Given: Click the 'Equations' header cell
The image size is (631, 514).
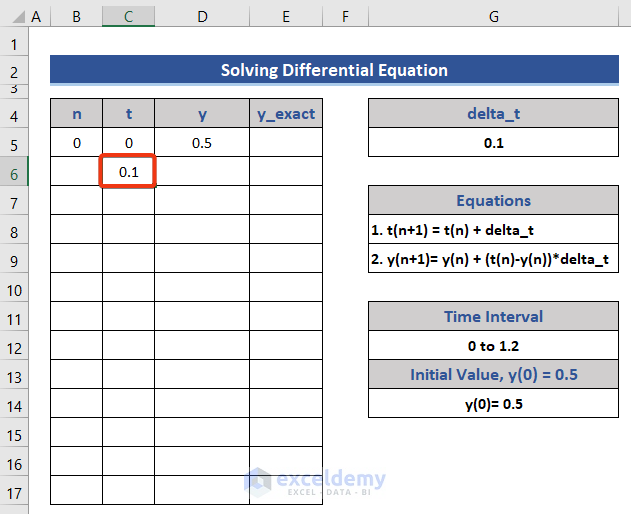Looking at the screenshot, I should tap(493, 201).
